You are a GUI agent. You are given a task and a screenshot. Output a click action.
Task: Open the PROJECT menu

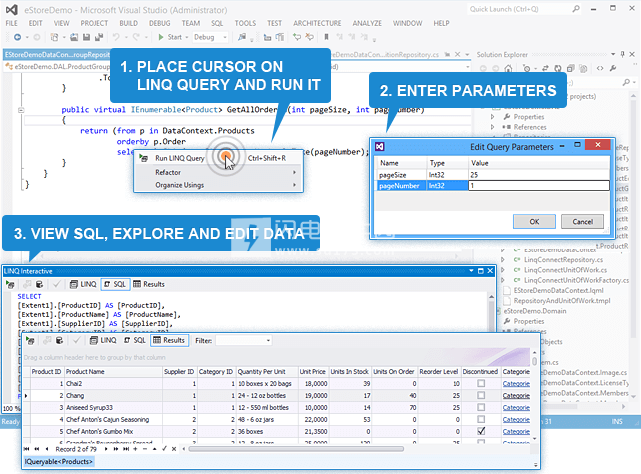tap(94, 23)
